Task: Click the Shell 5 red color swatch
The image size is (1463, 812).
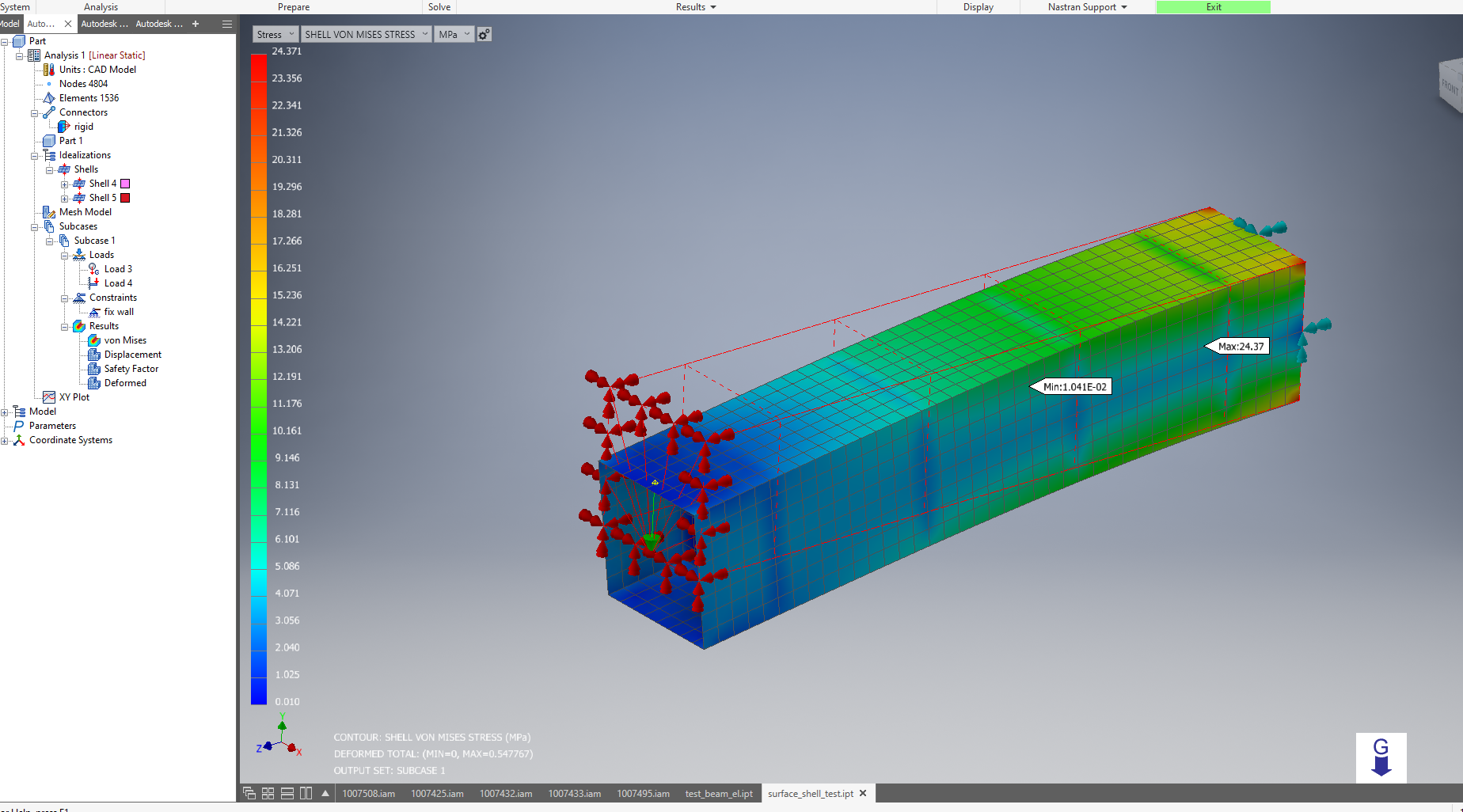Action: point(124,197)
